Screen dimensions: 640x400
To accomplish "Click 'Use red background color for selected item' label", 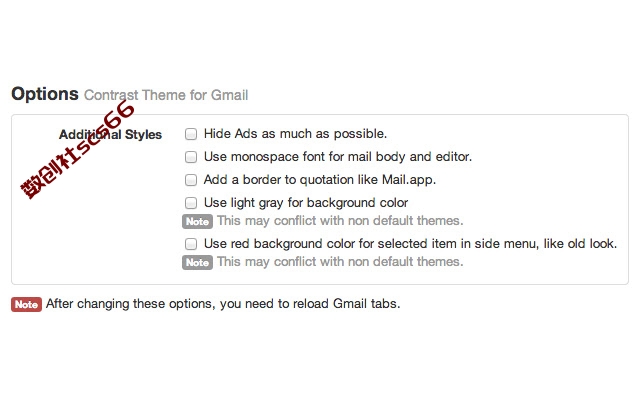I will coord(410,244).
